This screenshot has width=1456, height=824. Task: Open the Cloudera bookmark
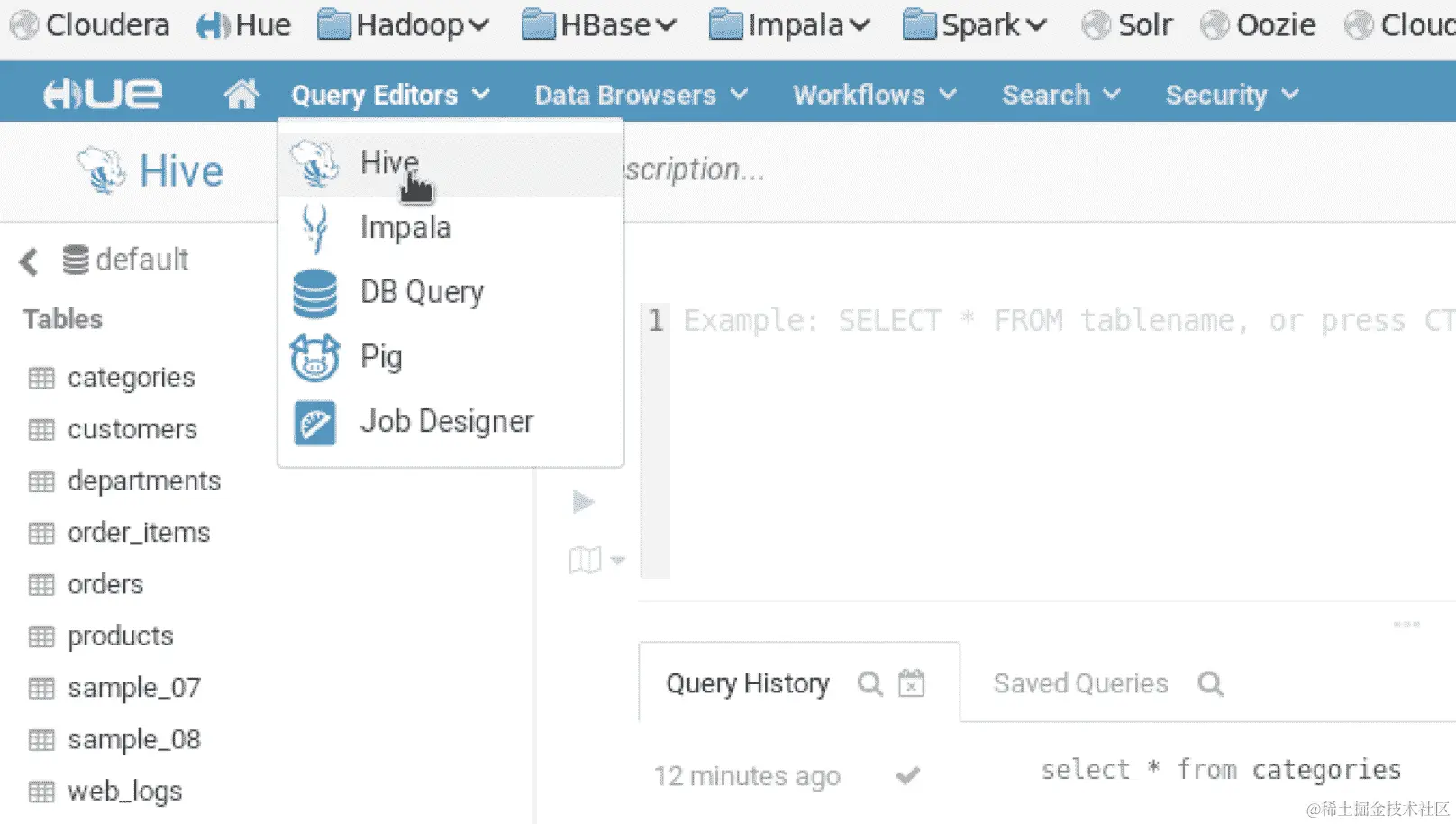(x=90, y=25)
